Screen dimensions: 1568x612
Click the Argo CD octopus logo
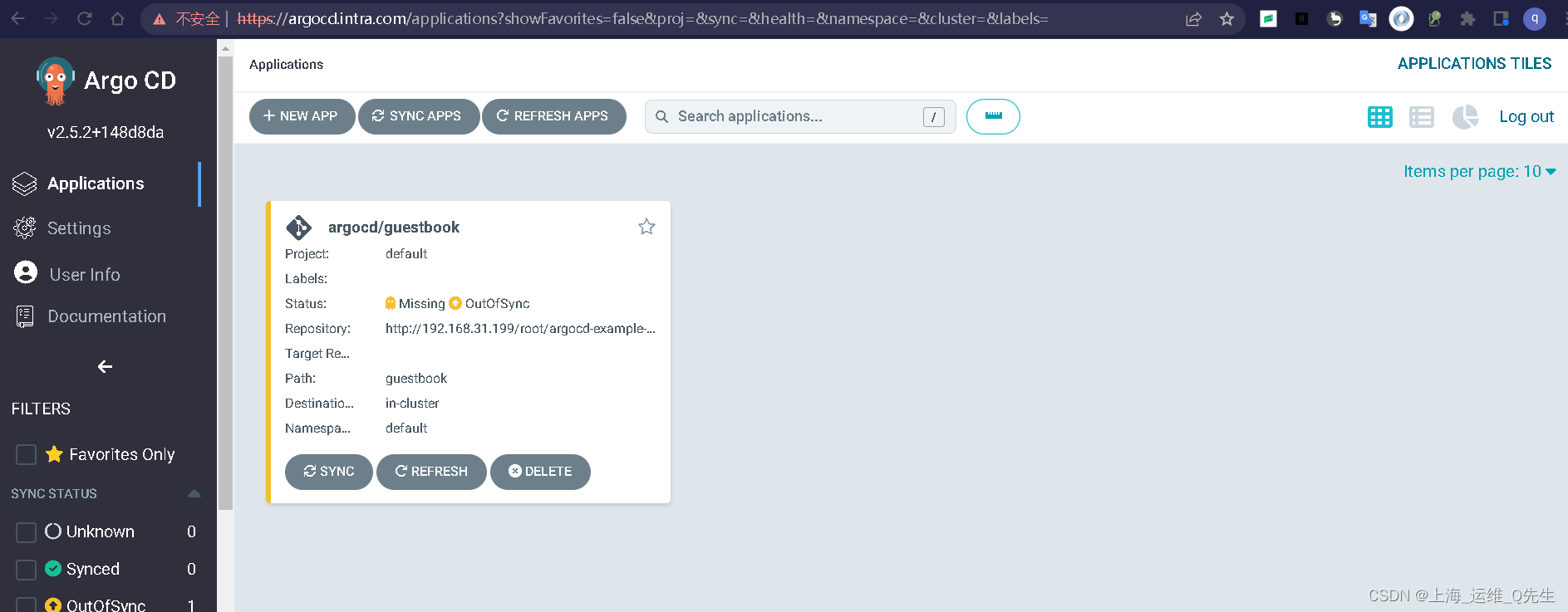pyautogui.click(x=55, y=81)
